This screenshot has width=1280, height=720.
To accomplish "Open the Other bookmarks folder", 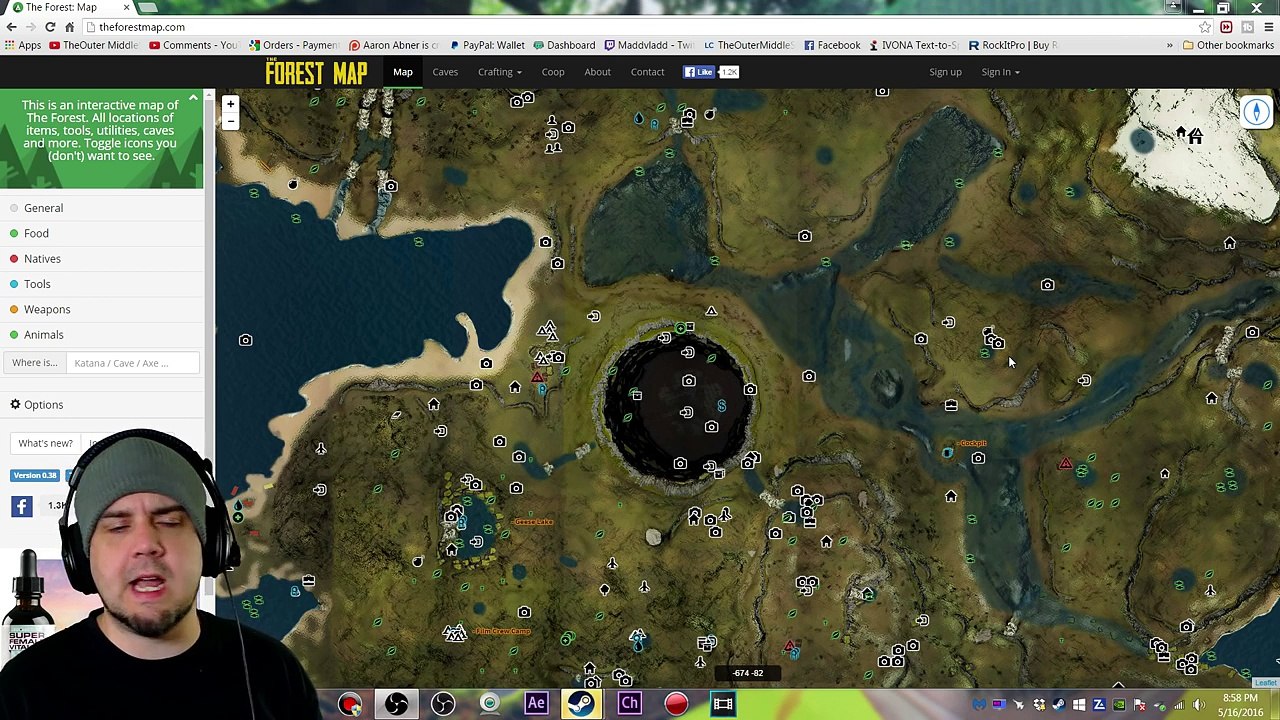I will coord(1228,45).
